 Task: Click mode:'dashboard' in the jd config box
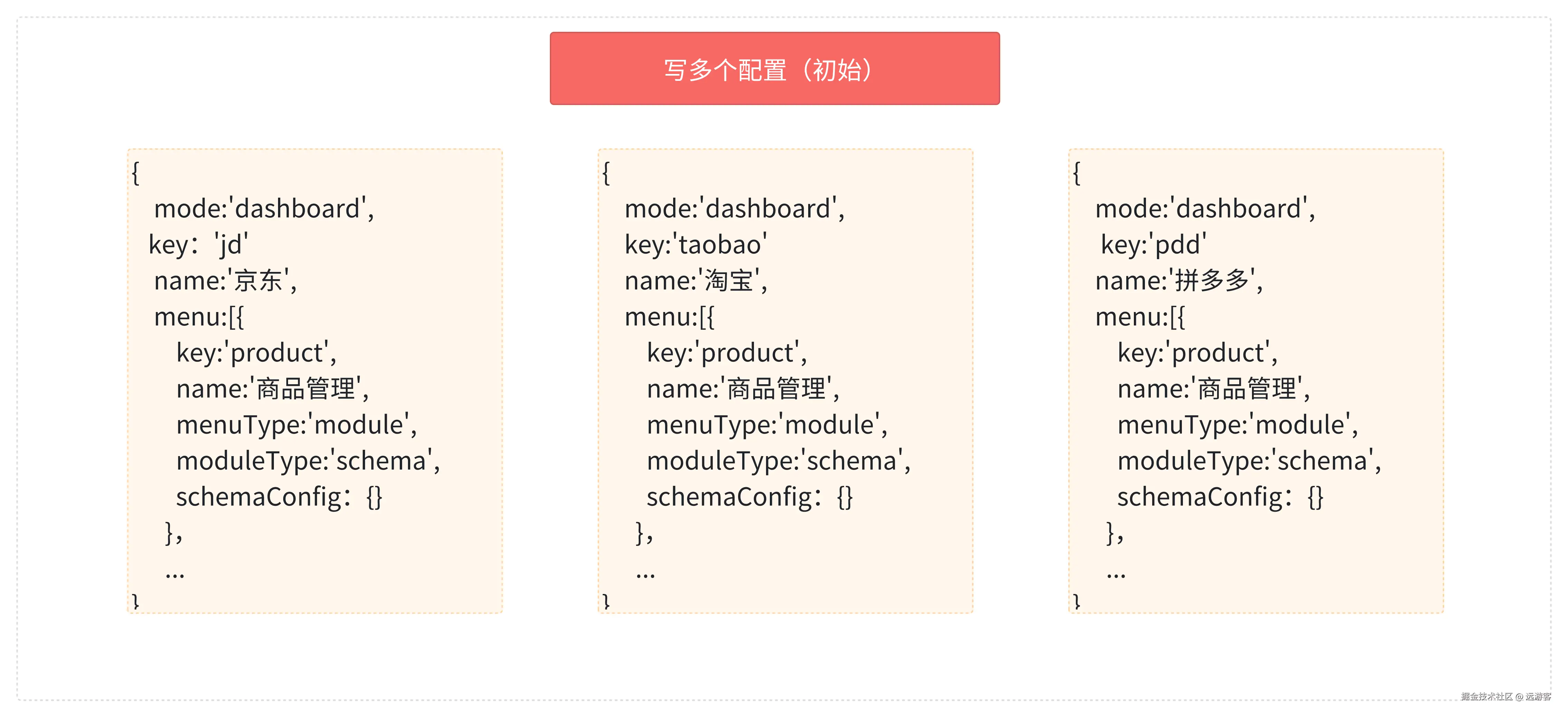[264, 209]
